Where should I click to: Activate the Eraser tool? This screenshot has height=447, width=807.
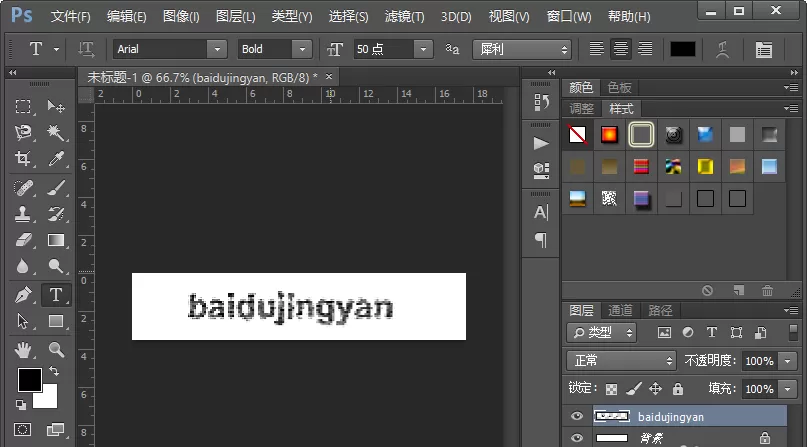point(23,240)
